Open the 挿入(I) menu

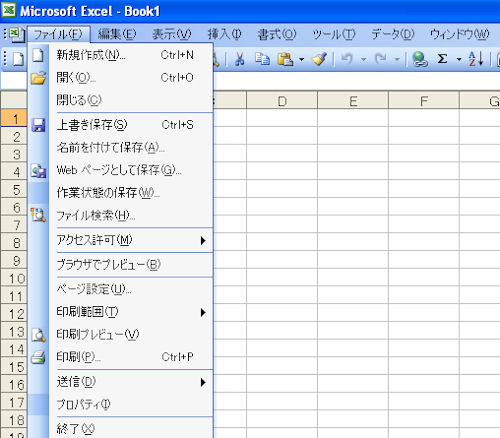[x=224, y=34]
